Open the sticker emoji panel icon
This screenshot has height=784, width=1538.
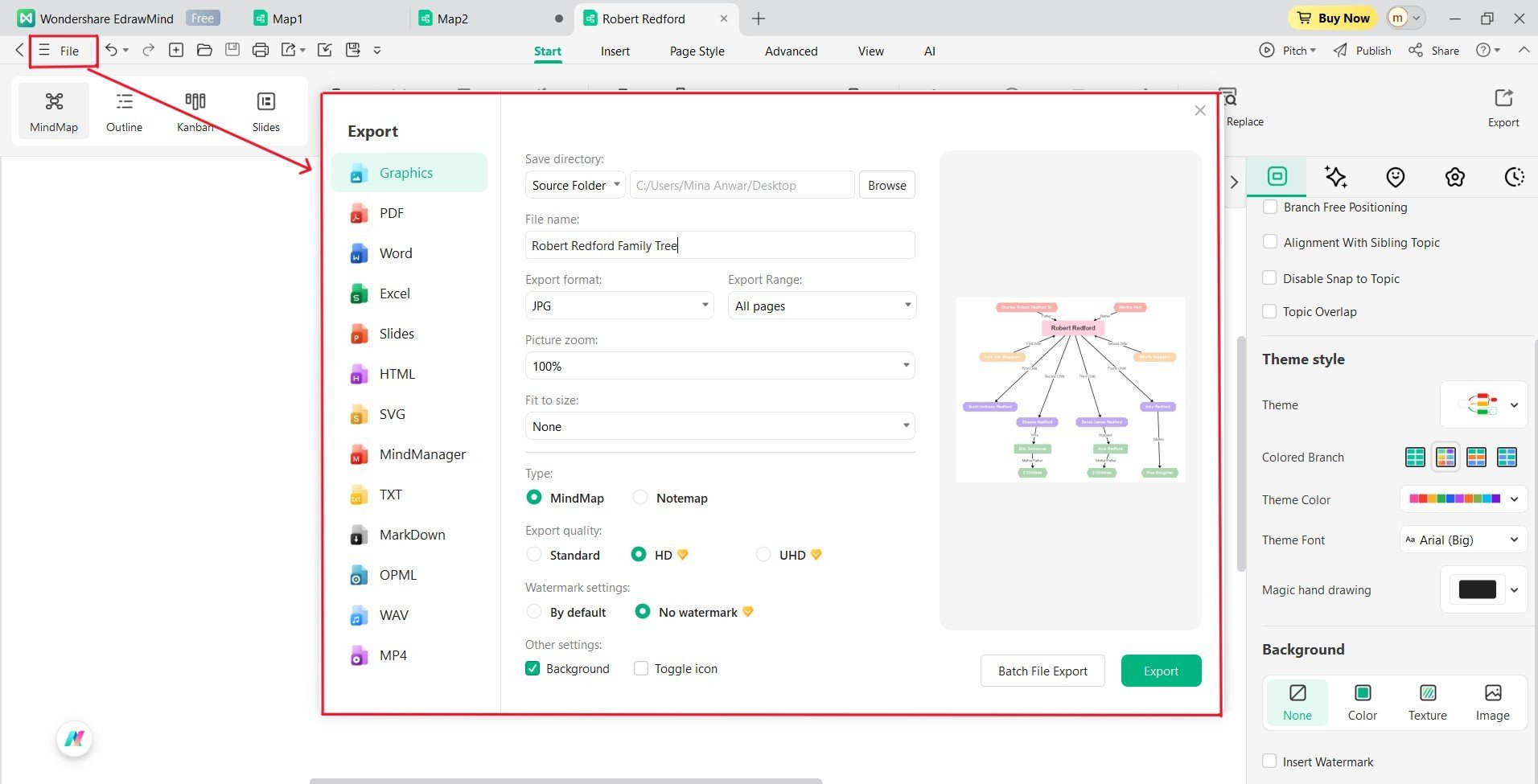1396,177
